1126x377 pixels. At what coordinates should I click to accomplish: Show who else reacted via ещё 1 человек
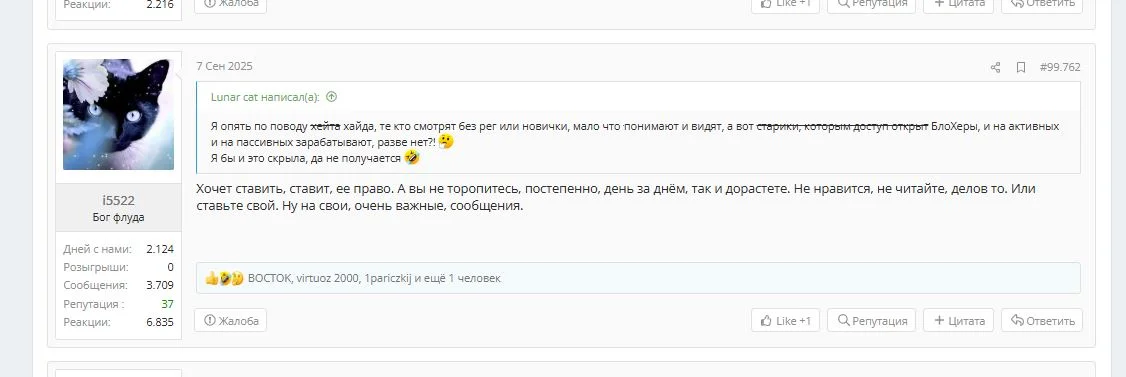(x=462, y=279)
